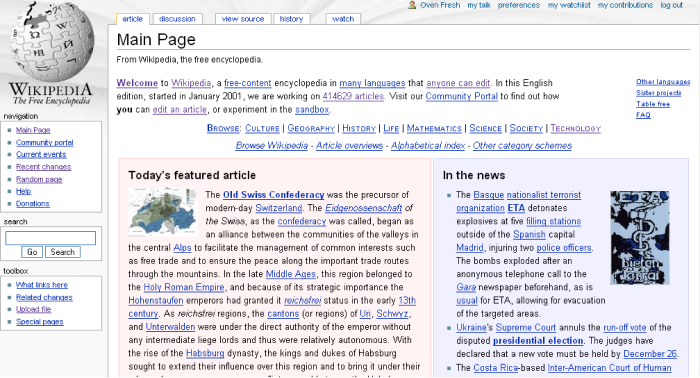Screen dimensions: 700x378
Task: Open Current events in sidebar
Action: 41,154
